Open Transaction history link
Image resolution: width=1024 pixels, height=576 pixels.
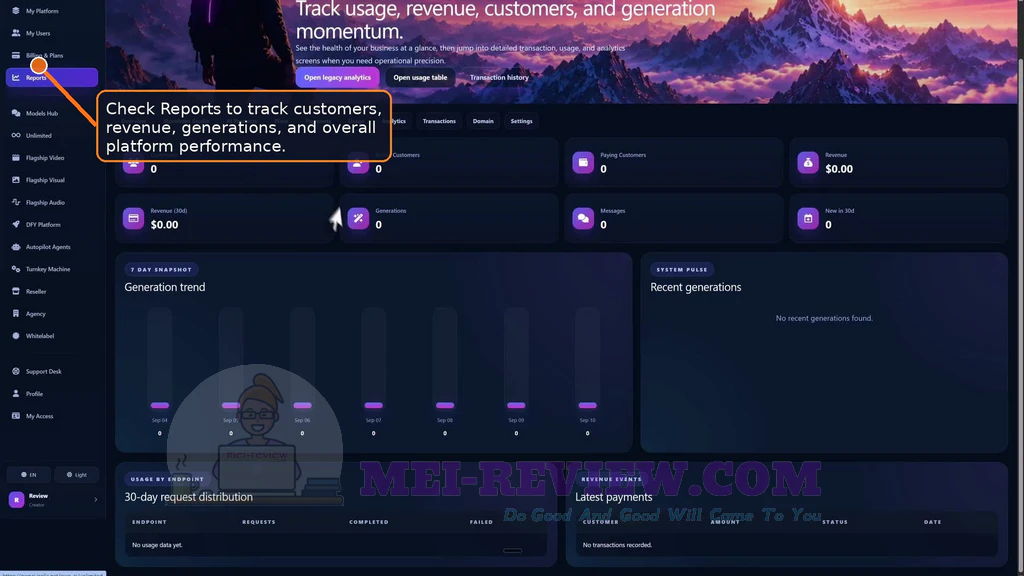coord(499,78)
